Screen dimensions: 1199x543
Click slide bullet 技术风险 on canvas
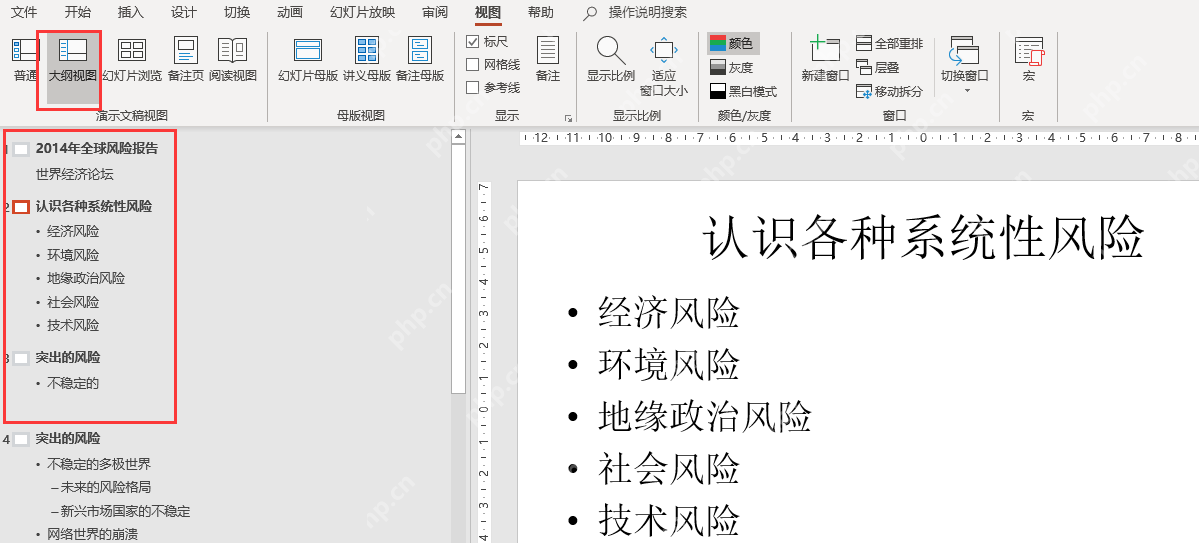pyautogui.click(x=669, y=521)
